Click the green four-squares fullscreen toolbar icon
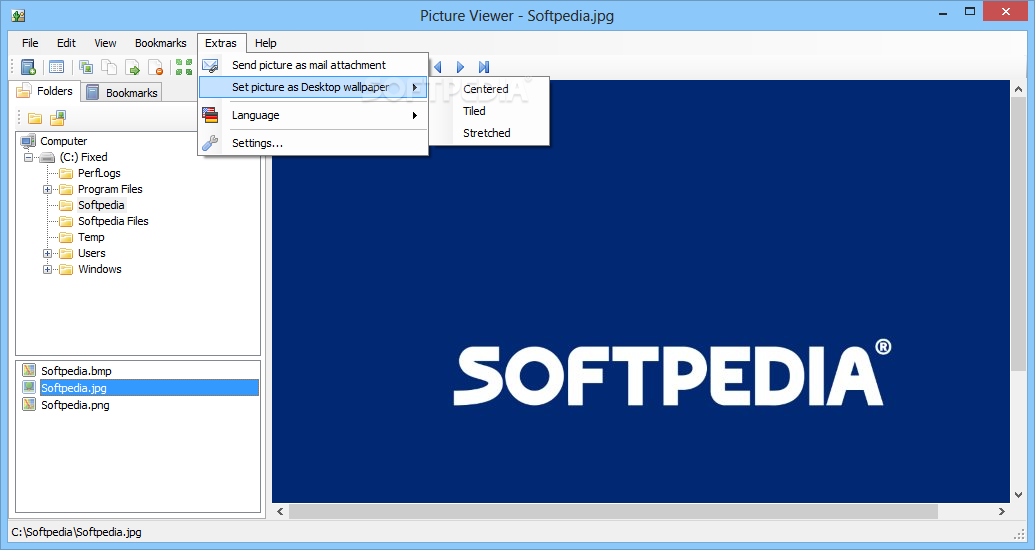The height and width of the screenshot is (550, 1035). coord(184,67)
